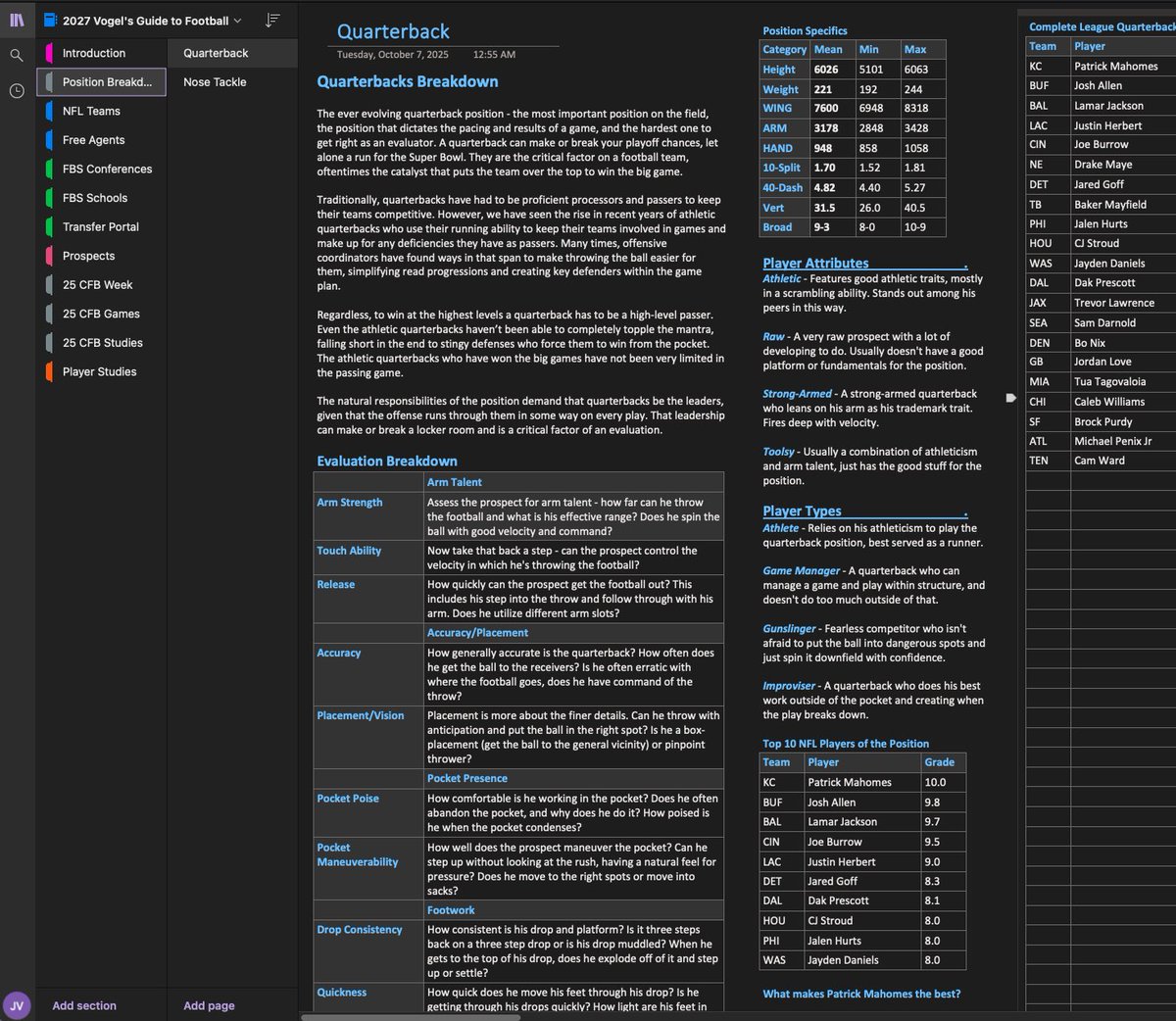This screenshot has width=1176, height=1021.
Task: Click Caleb Williams in league table
Action: pos(1109,402)
